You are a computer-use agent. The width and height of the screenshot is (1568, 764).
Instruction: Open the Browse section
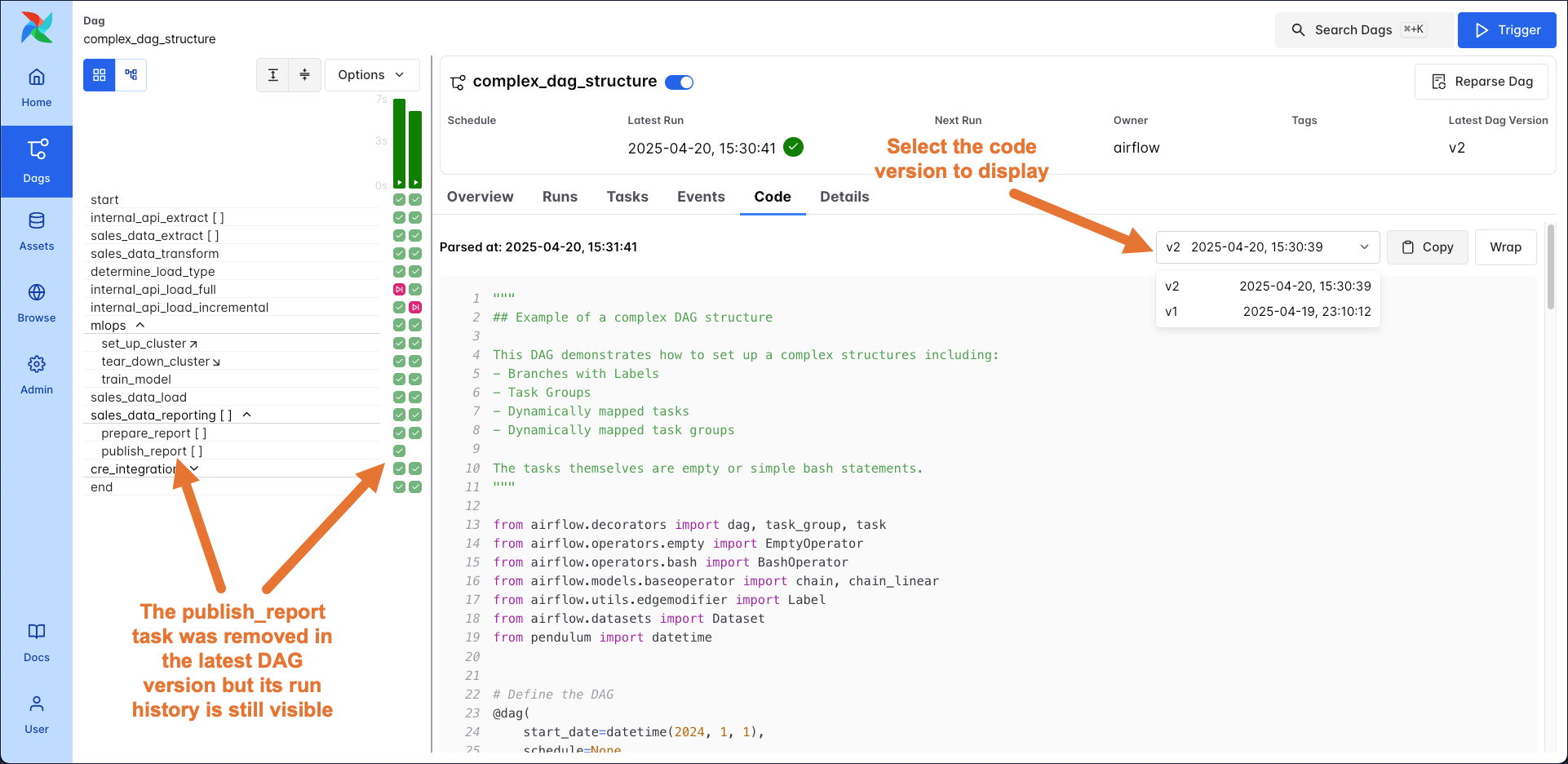pos(36,303)
